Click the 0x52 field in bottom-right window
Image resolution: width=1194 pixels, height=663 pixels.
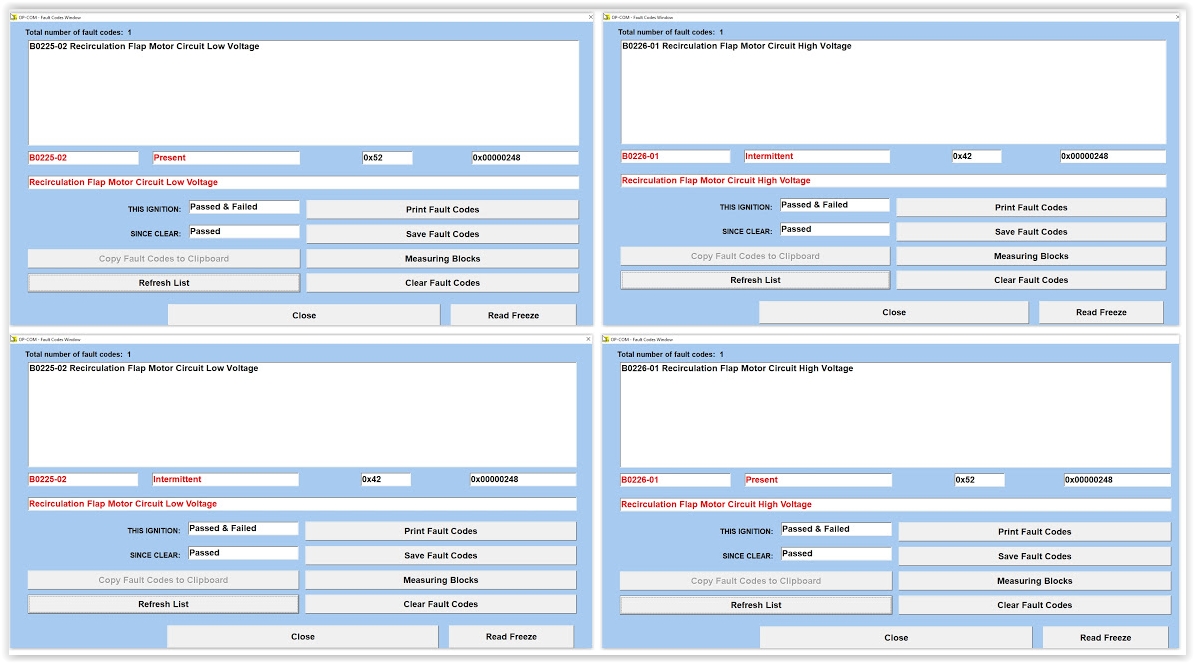click(978, 480)
